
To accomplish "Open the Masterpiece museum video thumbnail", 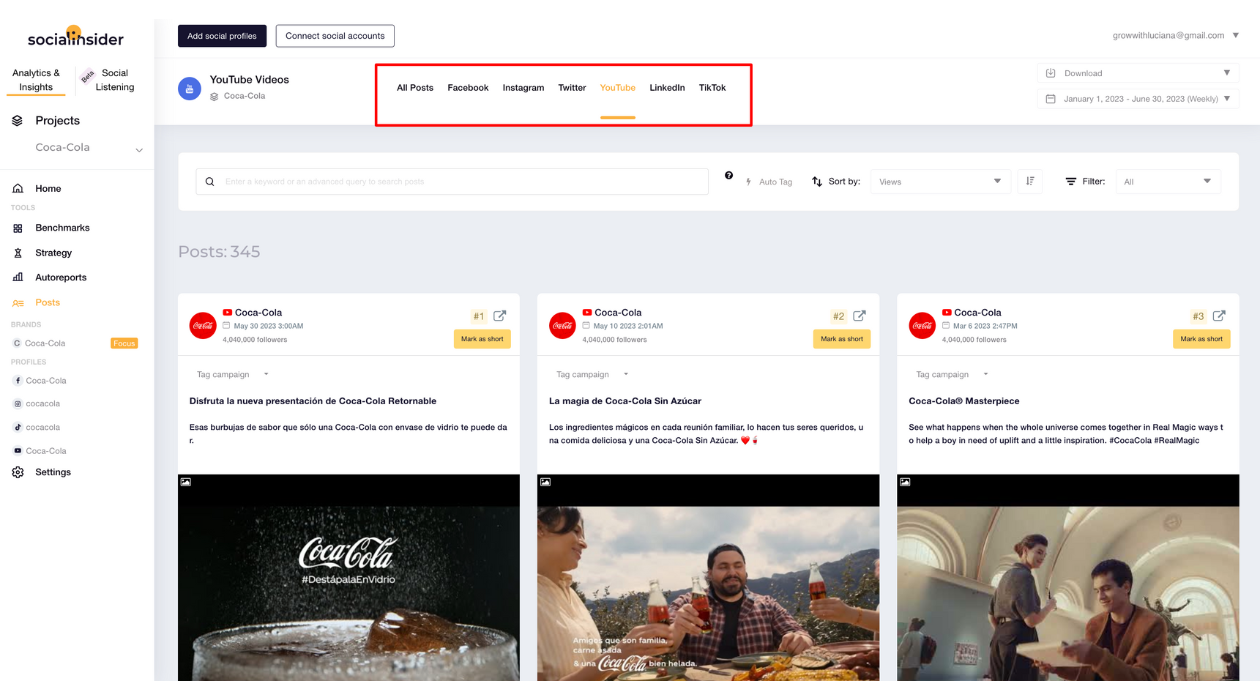I will (x=1068, y=578).
